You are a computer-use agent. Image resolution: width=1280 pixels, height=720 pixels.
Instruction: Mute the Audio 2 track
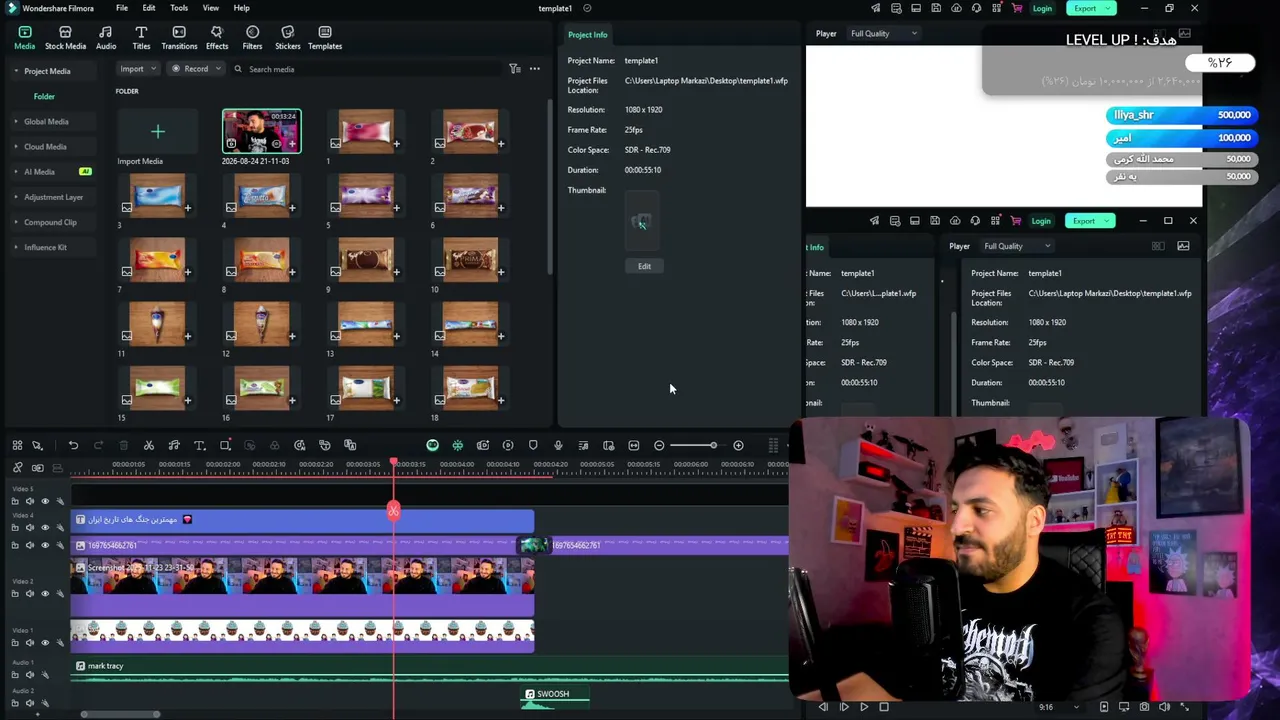coord(30,703)
